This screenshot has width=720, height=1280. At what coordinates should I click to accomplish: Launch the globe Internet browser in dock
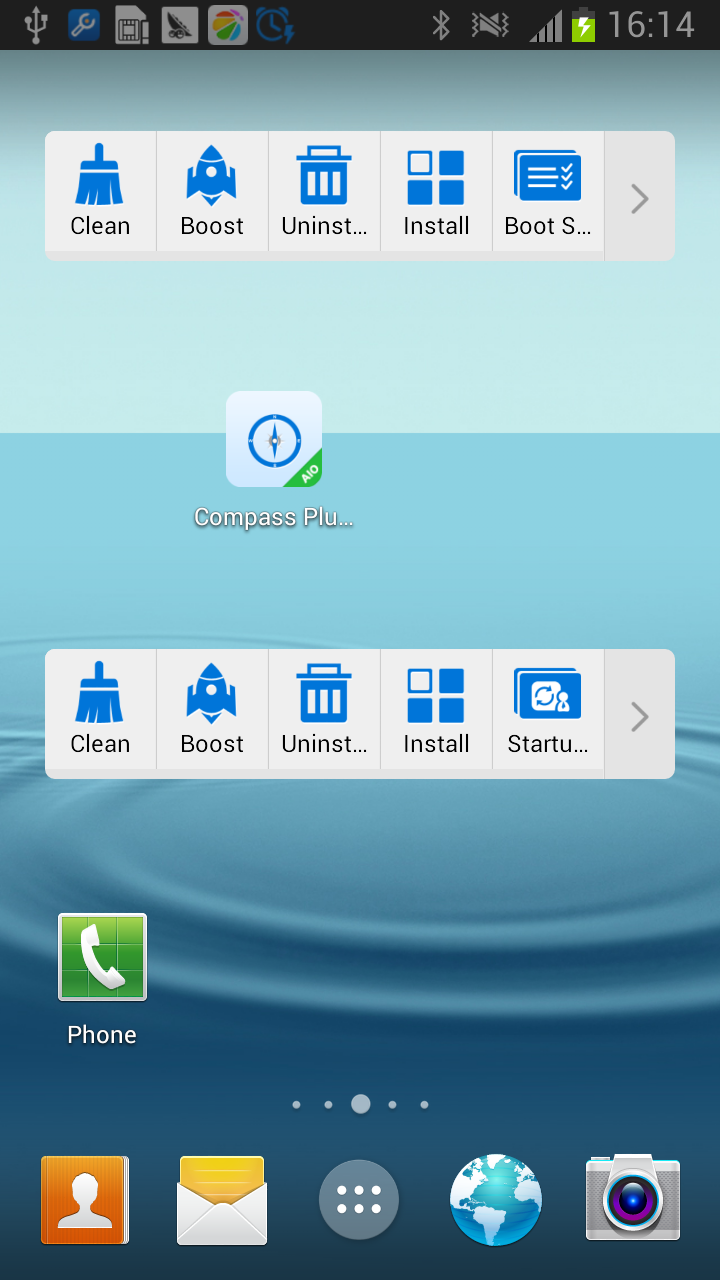coord(496,1200)
